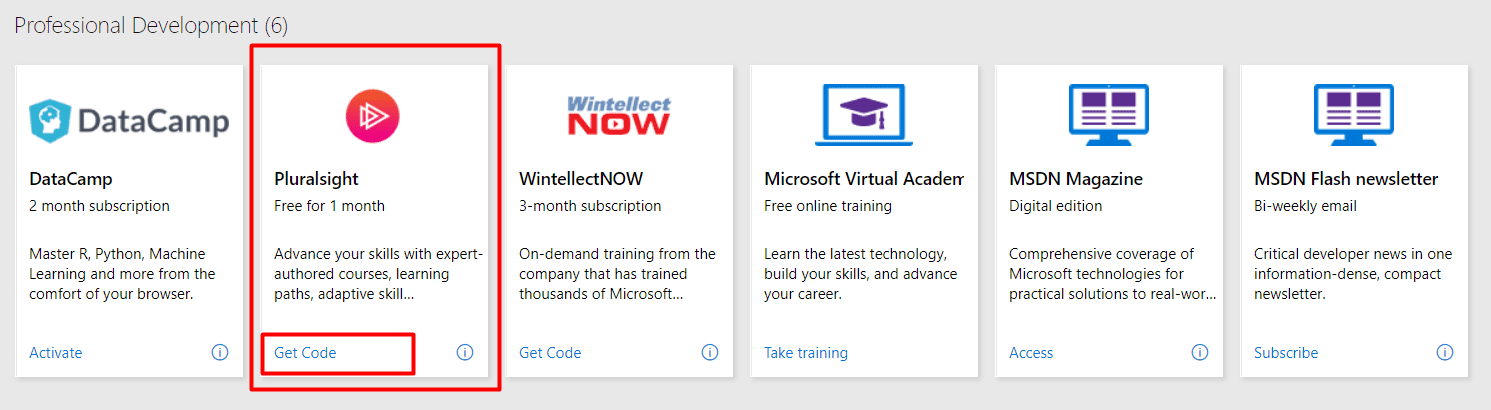The image size is (1491, 410).
Task: Get Code for WintellectNOW
Action: (550, 353)
